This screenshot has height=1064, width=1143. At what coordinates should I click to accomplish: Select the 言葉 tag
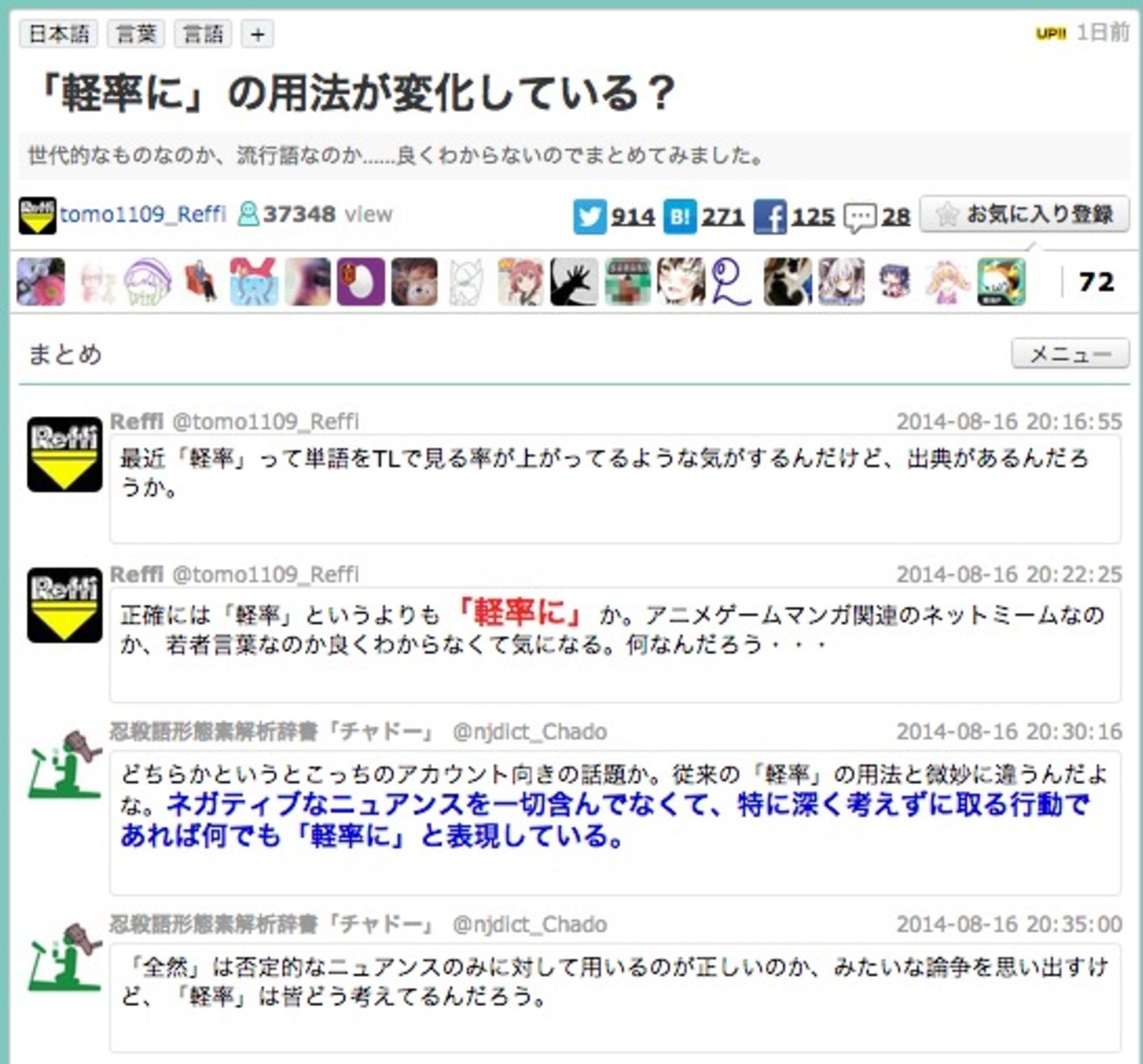coord(136,33)
